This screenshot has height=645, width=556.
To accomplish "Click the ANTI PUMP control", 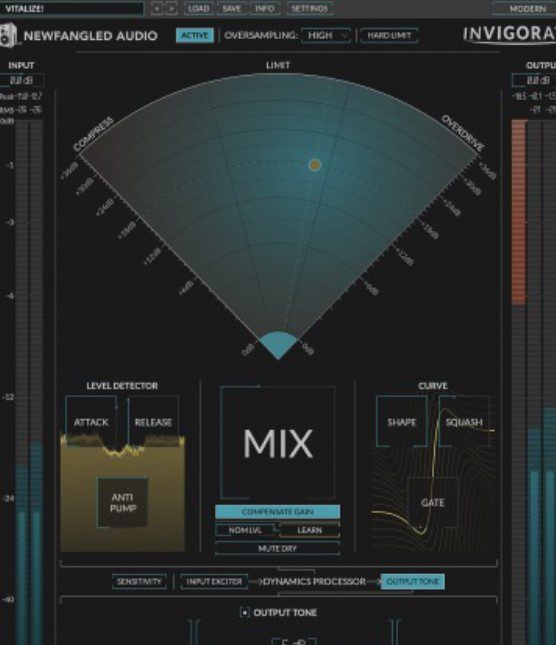I will (123, 502).
